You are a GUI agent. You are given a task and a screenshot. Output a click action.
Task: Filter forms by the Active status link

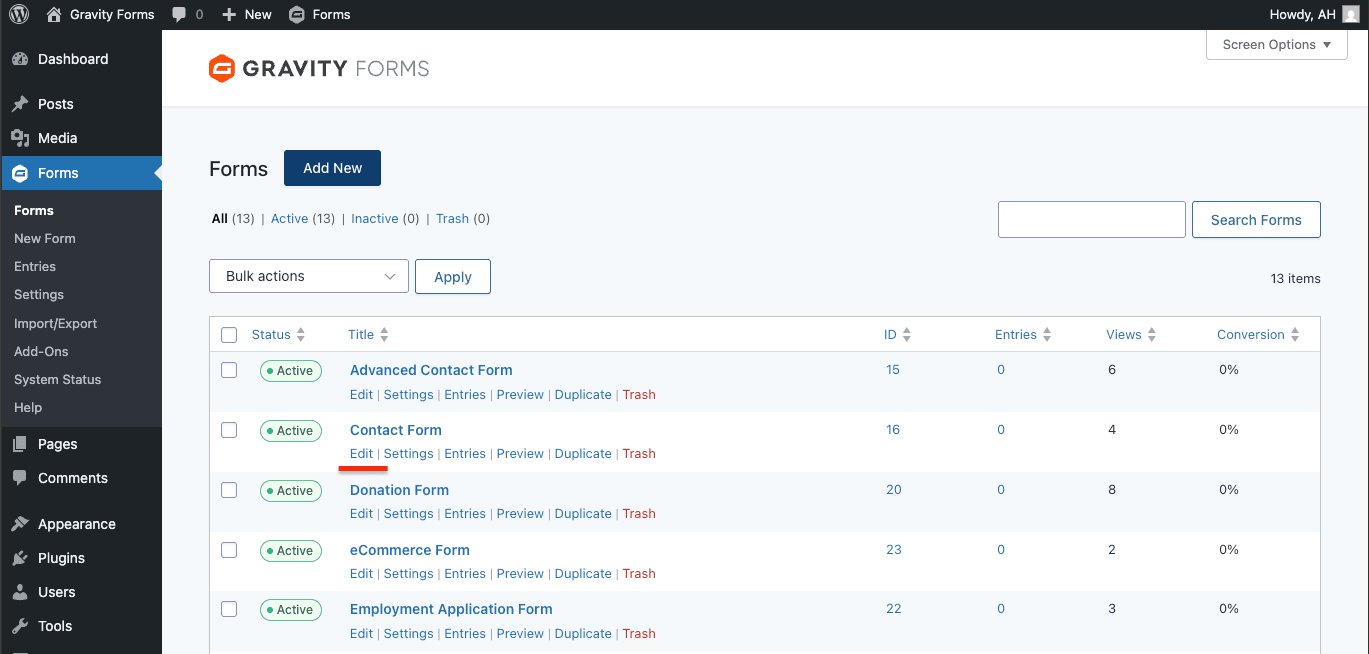289,218
